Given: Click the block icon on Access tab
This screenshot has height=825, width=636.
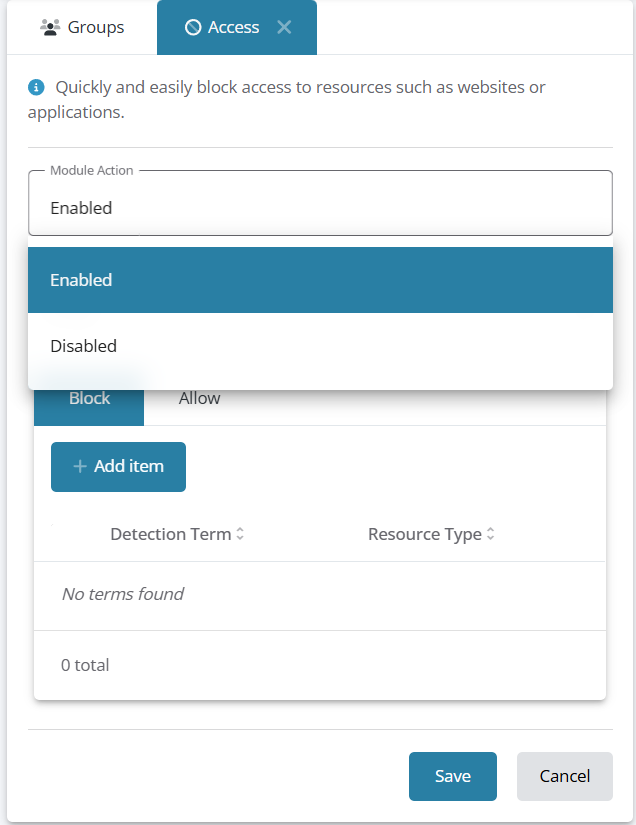Looking at the screenshot, I should (x=193, y=28).
